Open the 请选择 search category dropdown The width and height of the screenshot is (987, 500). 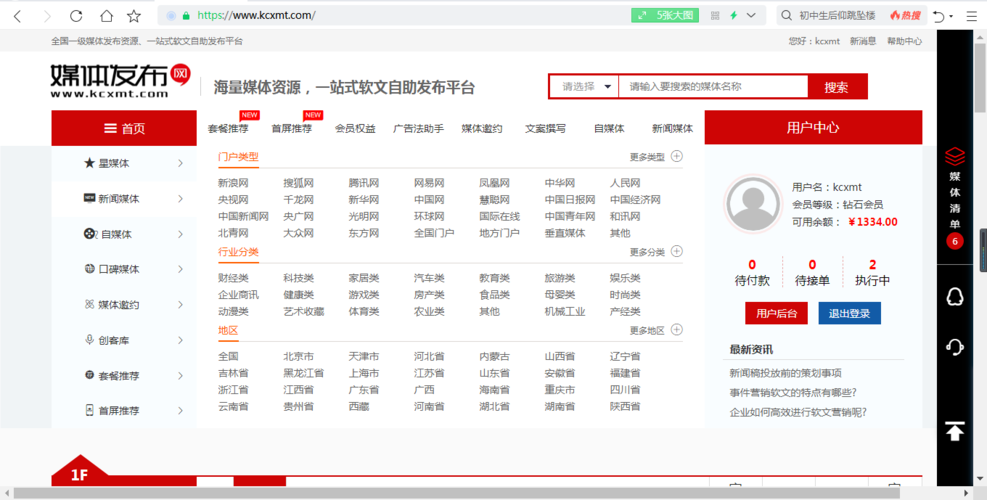[x=584, y=87]
